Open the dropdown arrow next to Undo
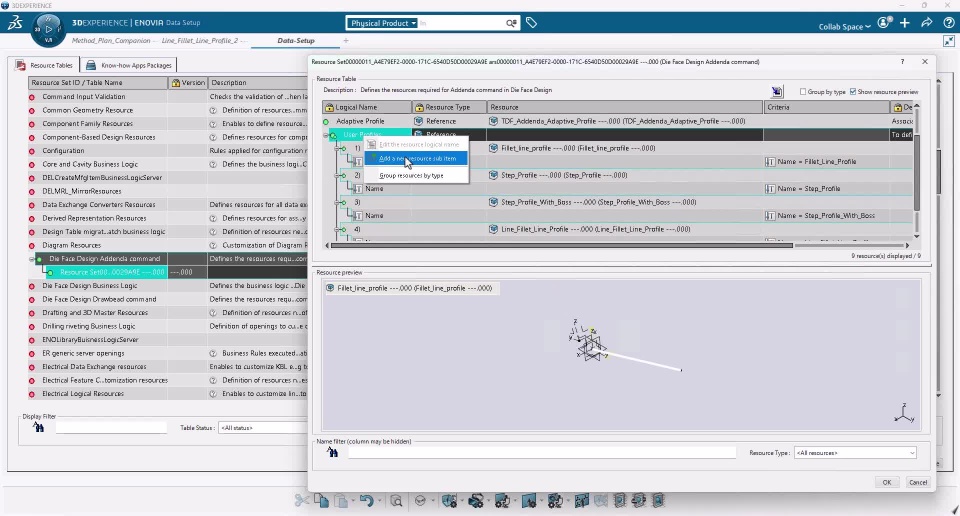Screen dimensions: 960x516 (x=379, y=501)
